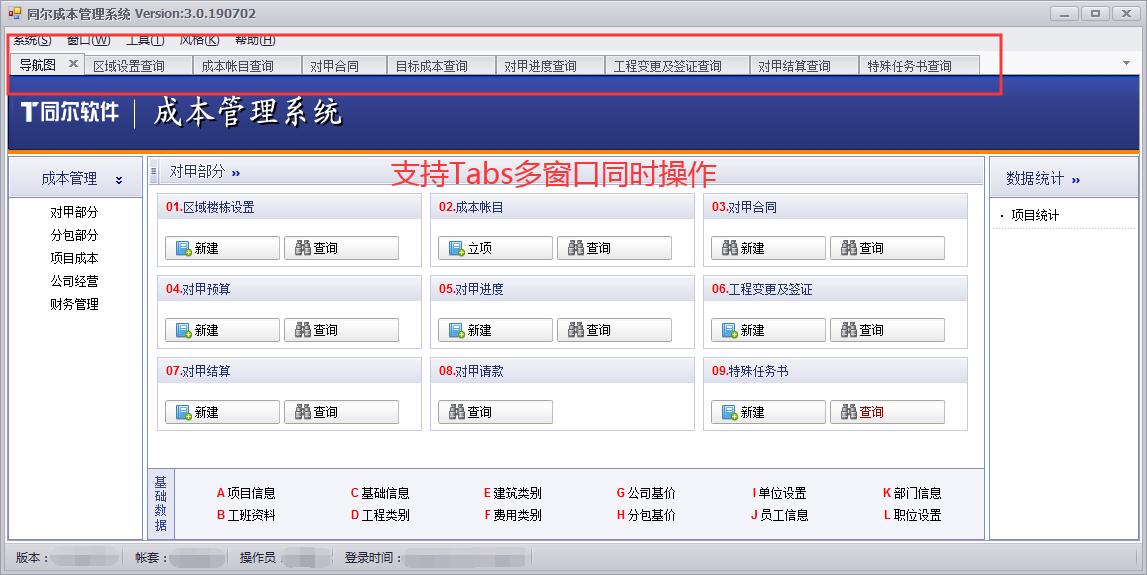Open the 项目统计 item in 数据统计
1147x575 pixels.
(1034, 215)
